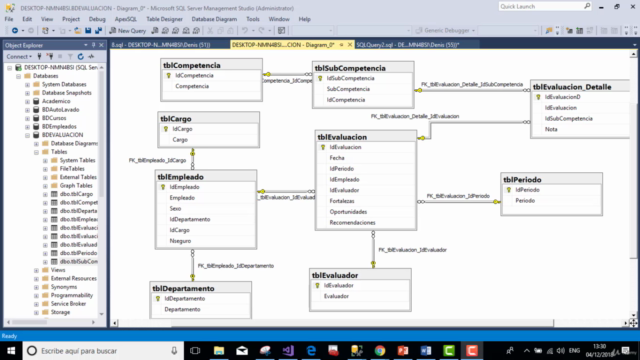
Task: Click the Refresh icon in Object Explorer
Action: click(81, 56)
